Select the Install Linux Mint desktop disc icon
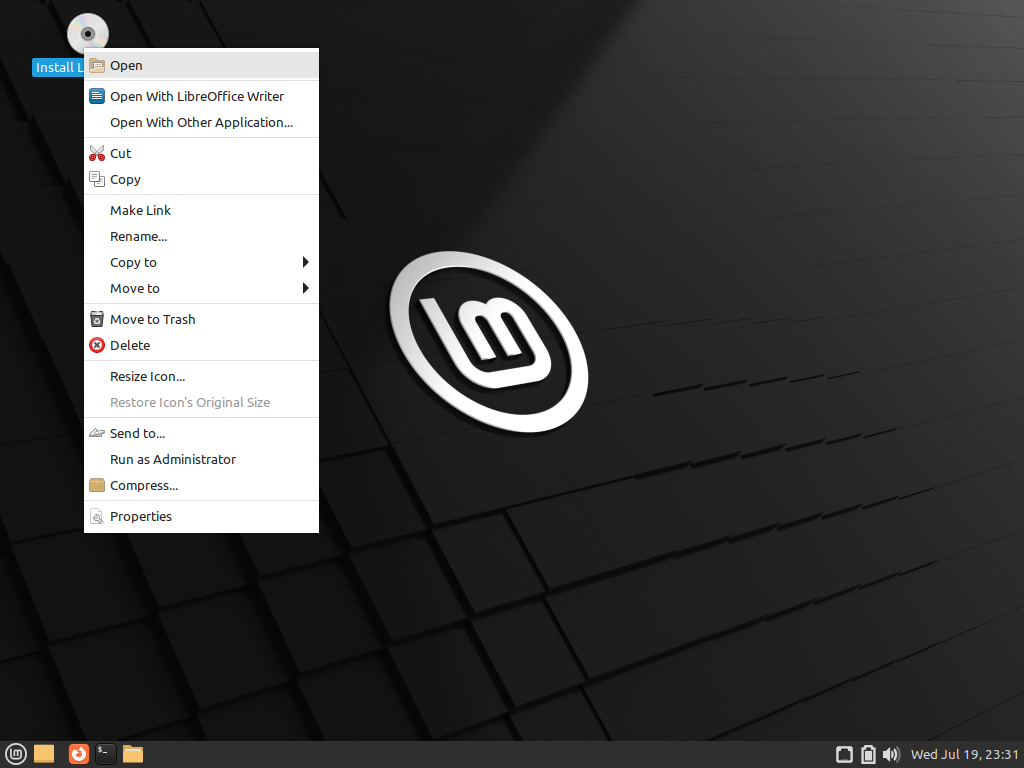Screen dimensions: 1024x768 click(88, 34)
